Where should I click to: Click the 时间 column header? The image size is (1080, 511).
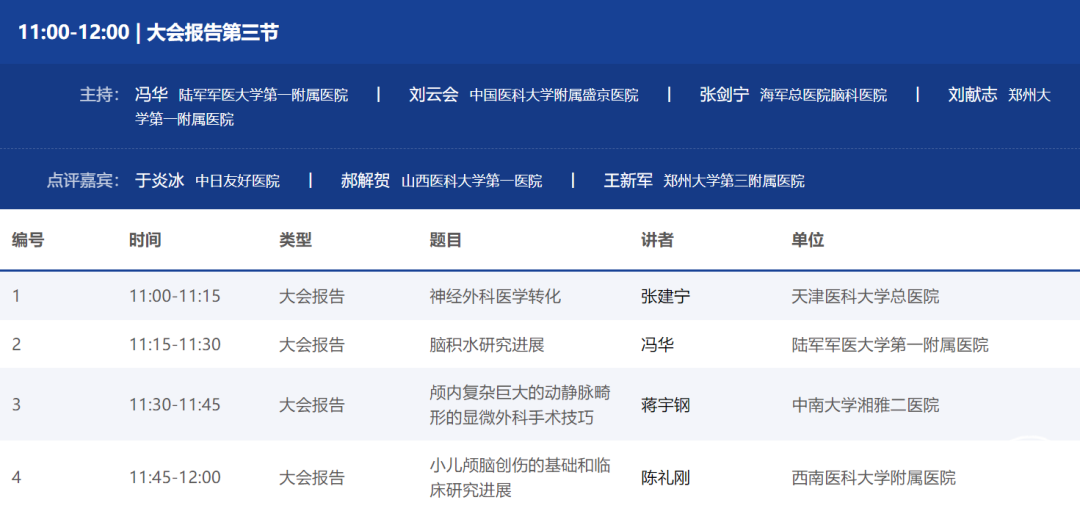(145, 240)
